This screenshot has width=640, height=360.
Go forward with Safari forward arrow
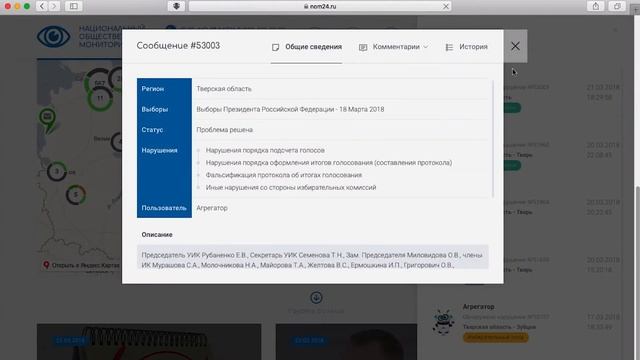tap(54, 6)
